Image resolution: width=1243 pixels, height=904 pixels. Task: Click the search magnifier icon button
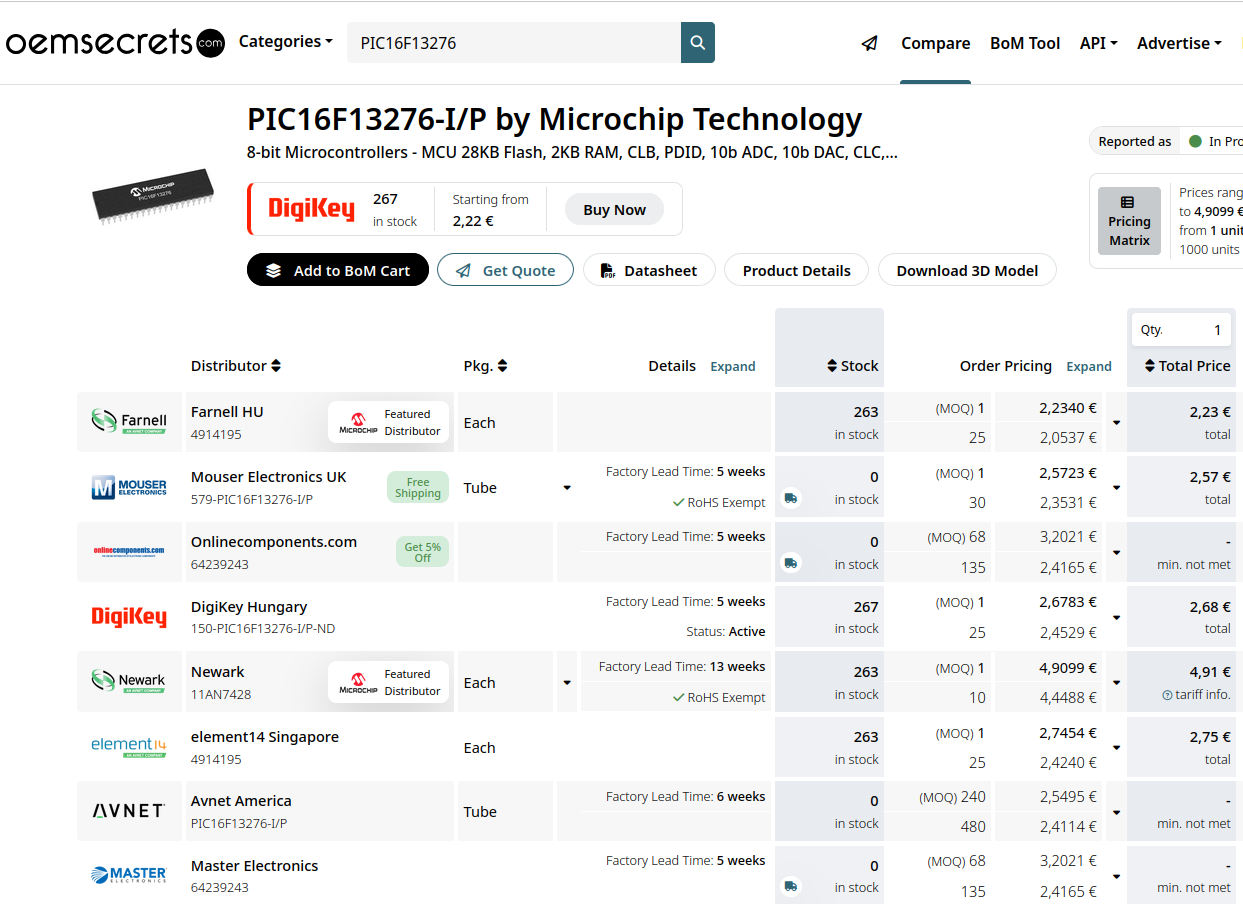click(x=697, y=43)
